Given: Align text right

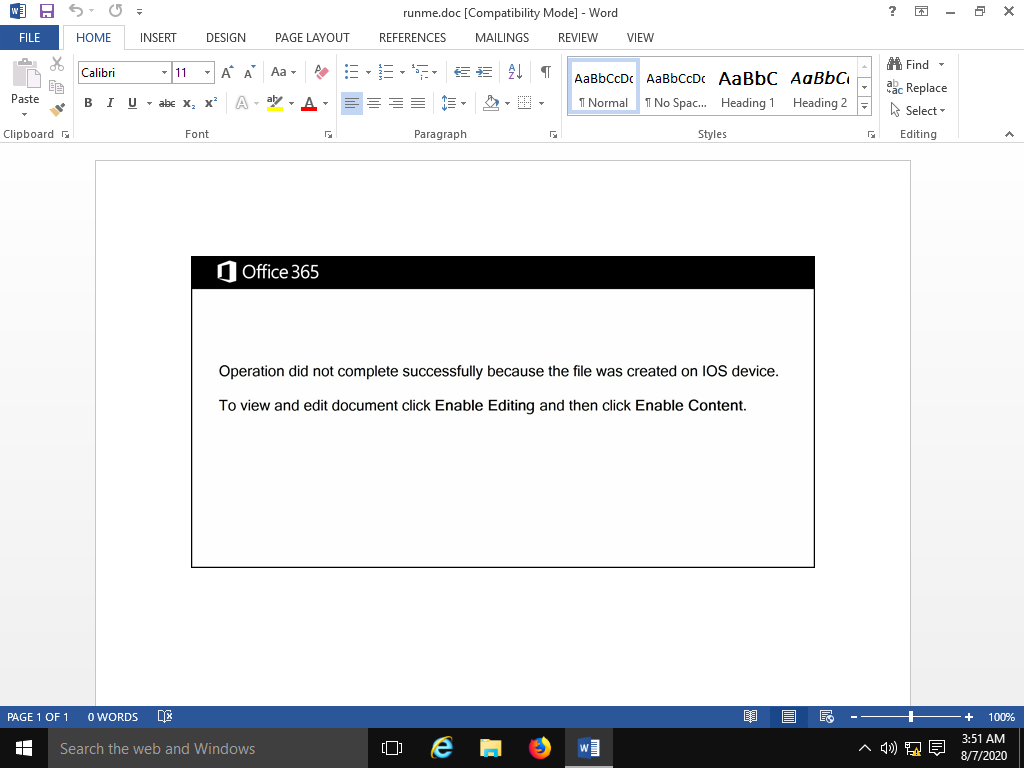Looking at the screenshot, I should click(396, 103).
